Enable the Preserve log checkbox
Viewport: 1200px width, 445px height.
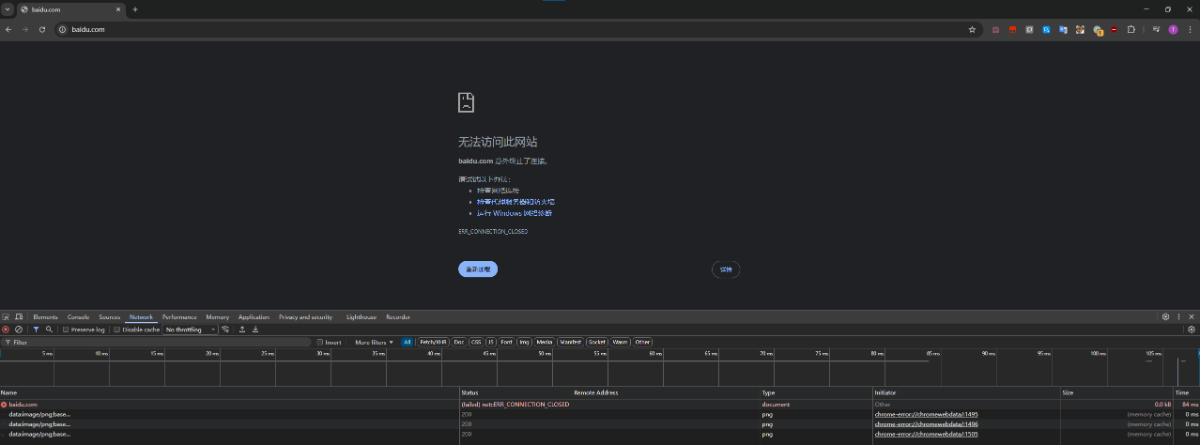point(66,329)
